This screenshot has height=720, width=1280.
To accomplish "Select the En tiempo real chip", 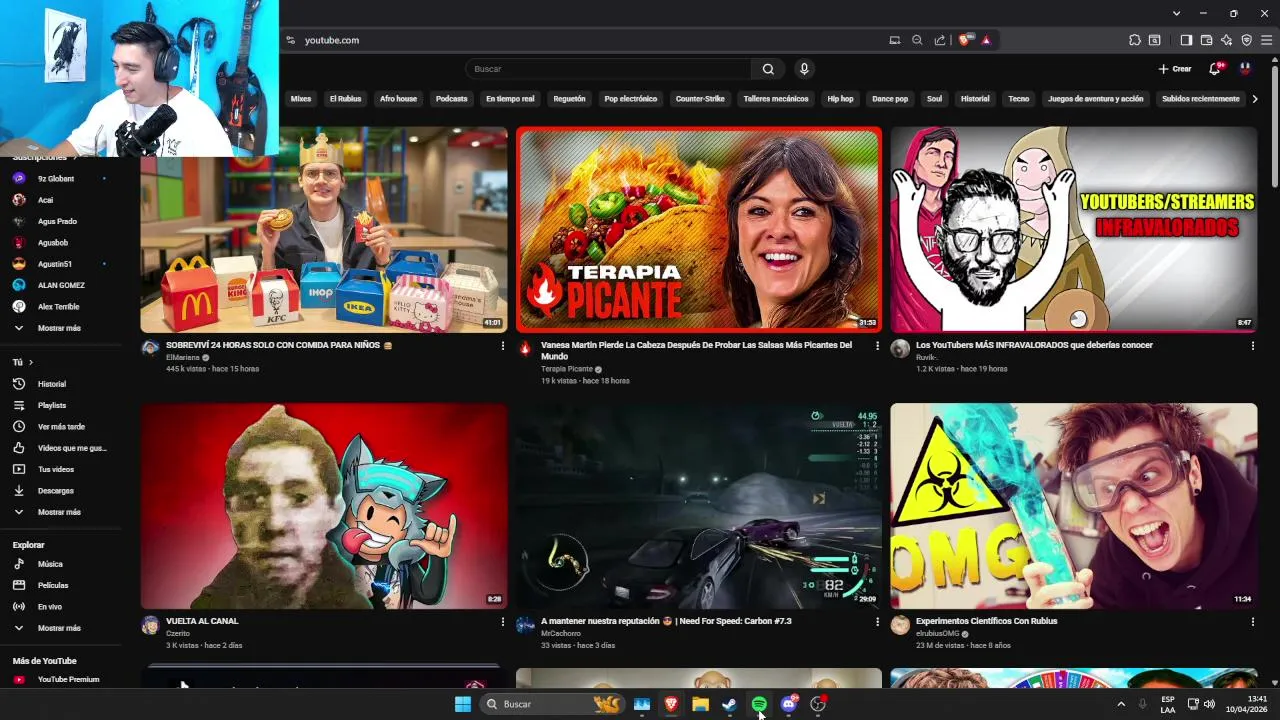I will click(x=510, y=99).
